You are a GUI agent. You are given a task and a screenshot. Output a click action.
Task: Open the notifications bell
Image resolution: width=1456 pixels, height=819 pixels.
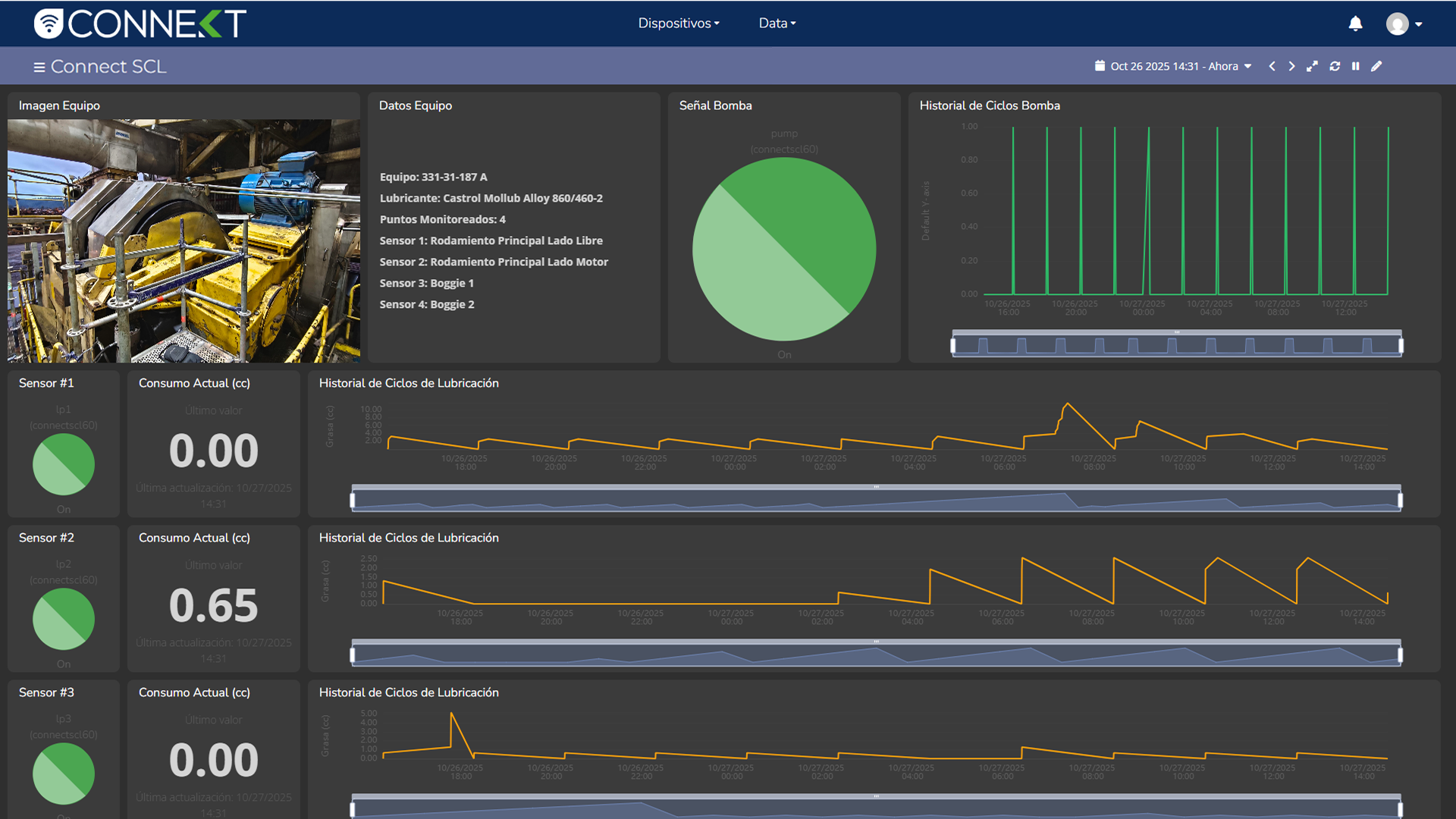click(x=1355, y=24)
